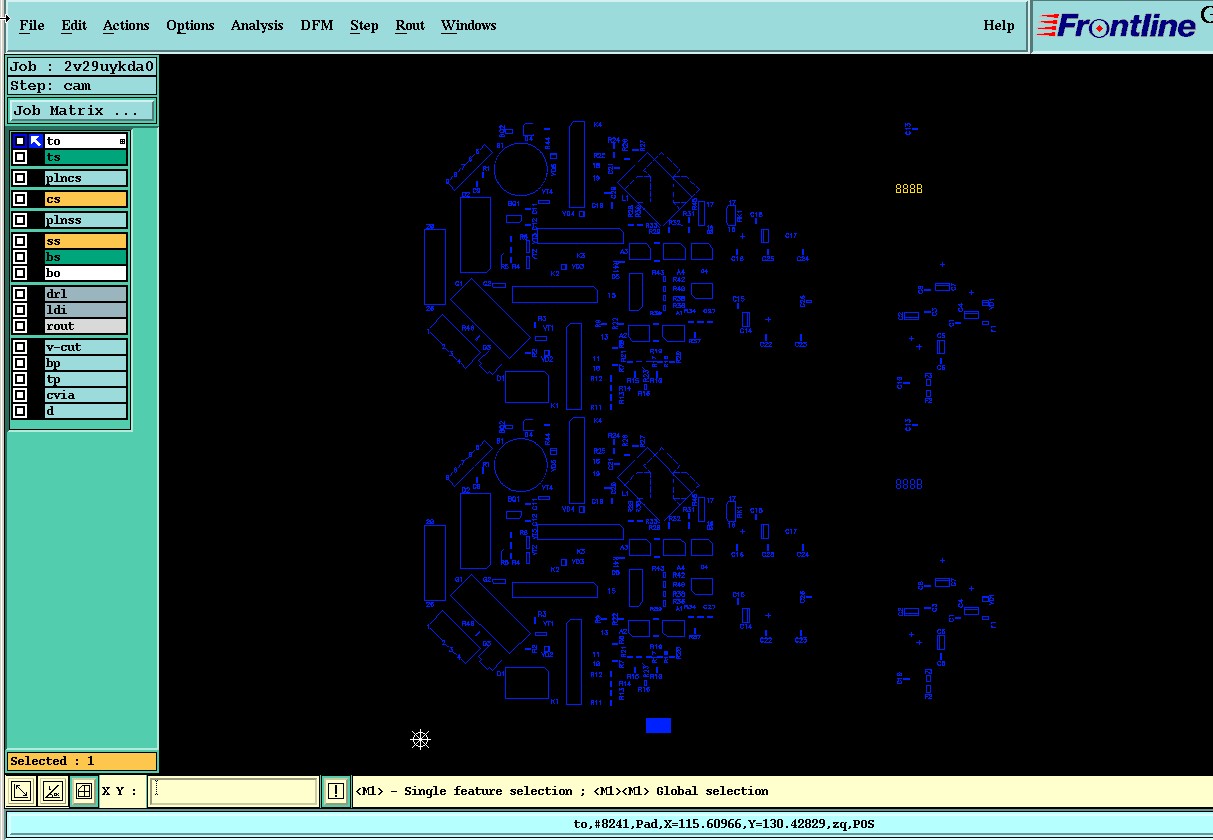Click the origin crosshair marker in canvas

(420, 739)
